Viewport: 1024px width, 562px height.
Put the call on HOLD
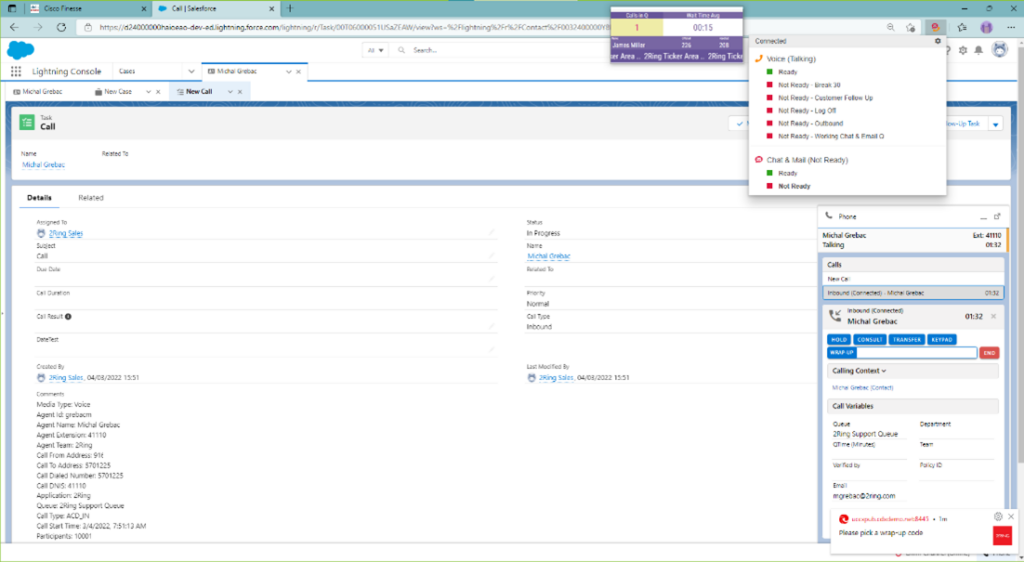[839, 339]
